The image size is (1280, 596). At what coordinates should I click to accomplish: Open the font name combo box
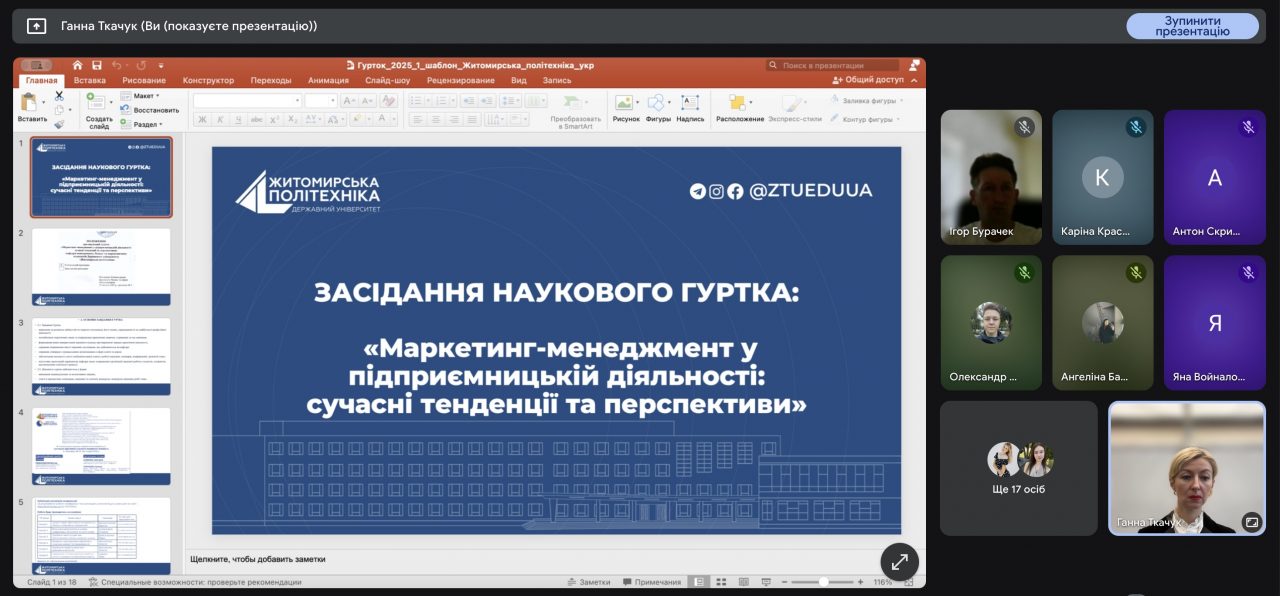click(x=247, y=101)
